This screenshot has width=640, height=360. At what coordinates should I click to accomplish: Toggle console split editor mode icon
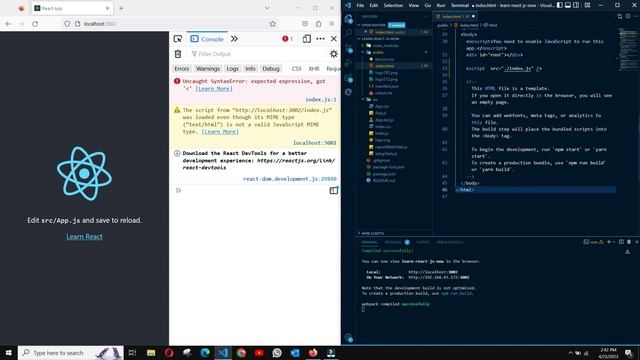[x=334, y=190]
